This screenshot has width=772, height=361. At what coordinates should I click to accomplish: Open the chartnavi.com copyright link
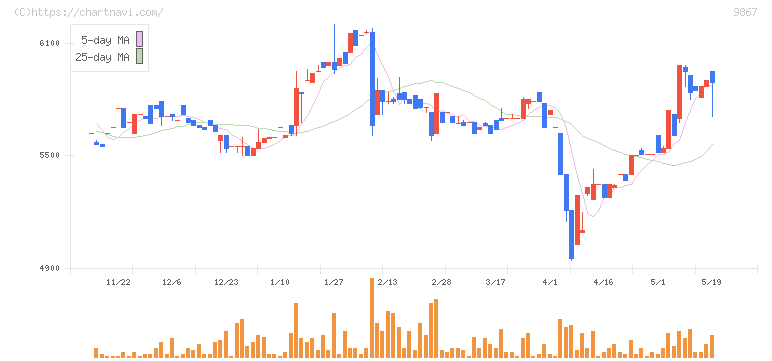[x=89, y=12]
